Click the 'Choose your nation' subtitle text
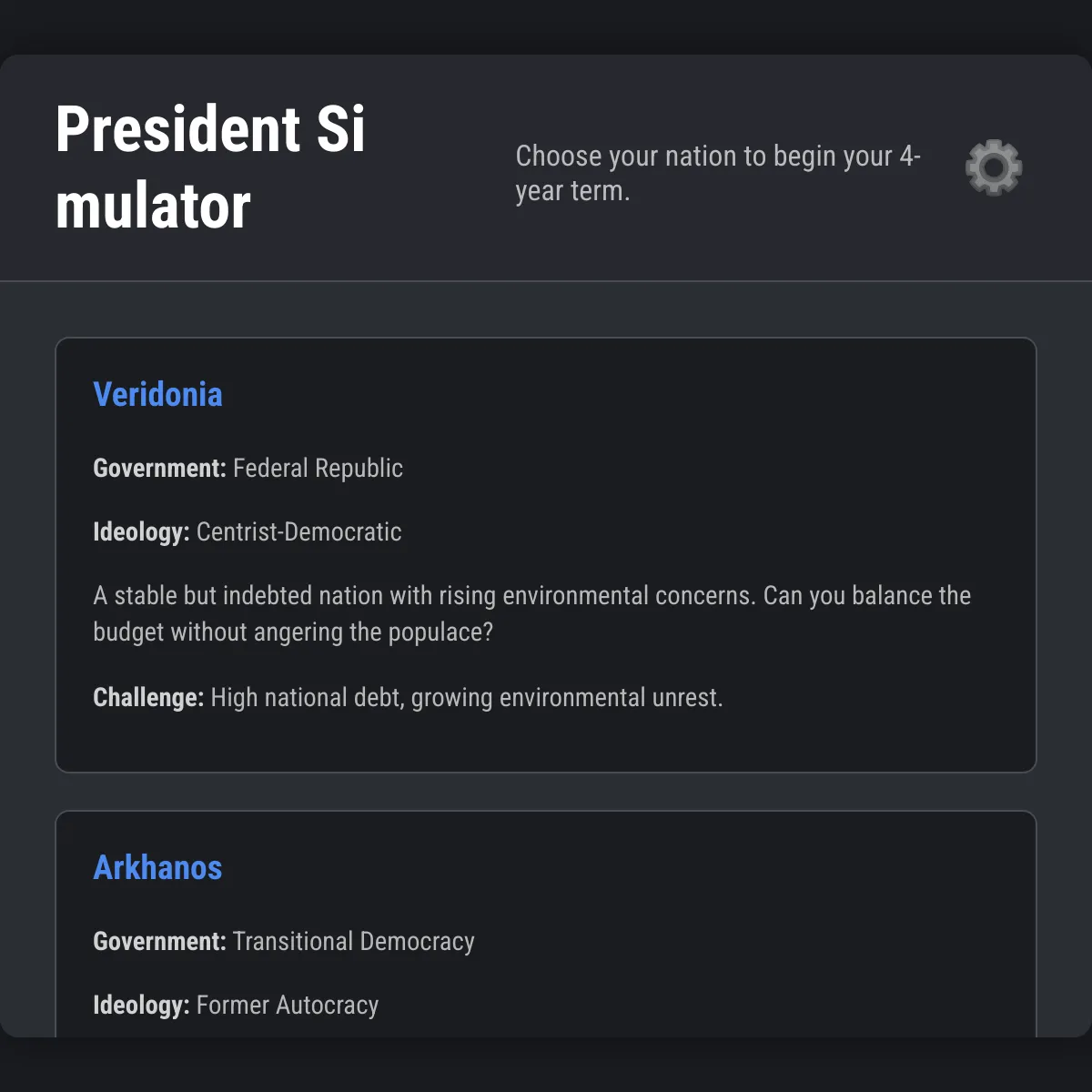The height and width of the screenshot is (1092, 1092). pos(718,173)
